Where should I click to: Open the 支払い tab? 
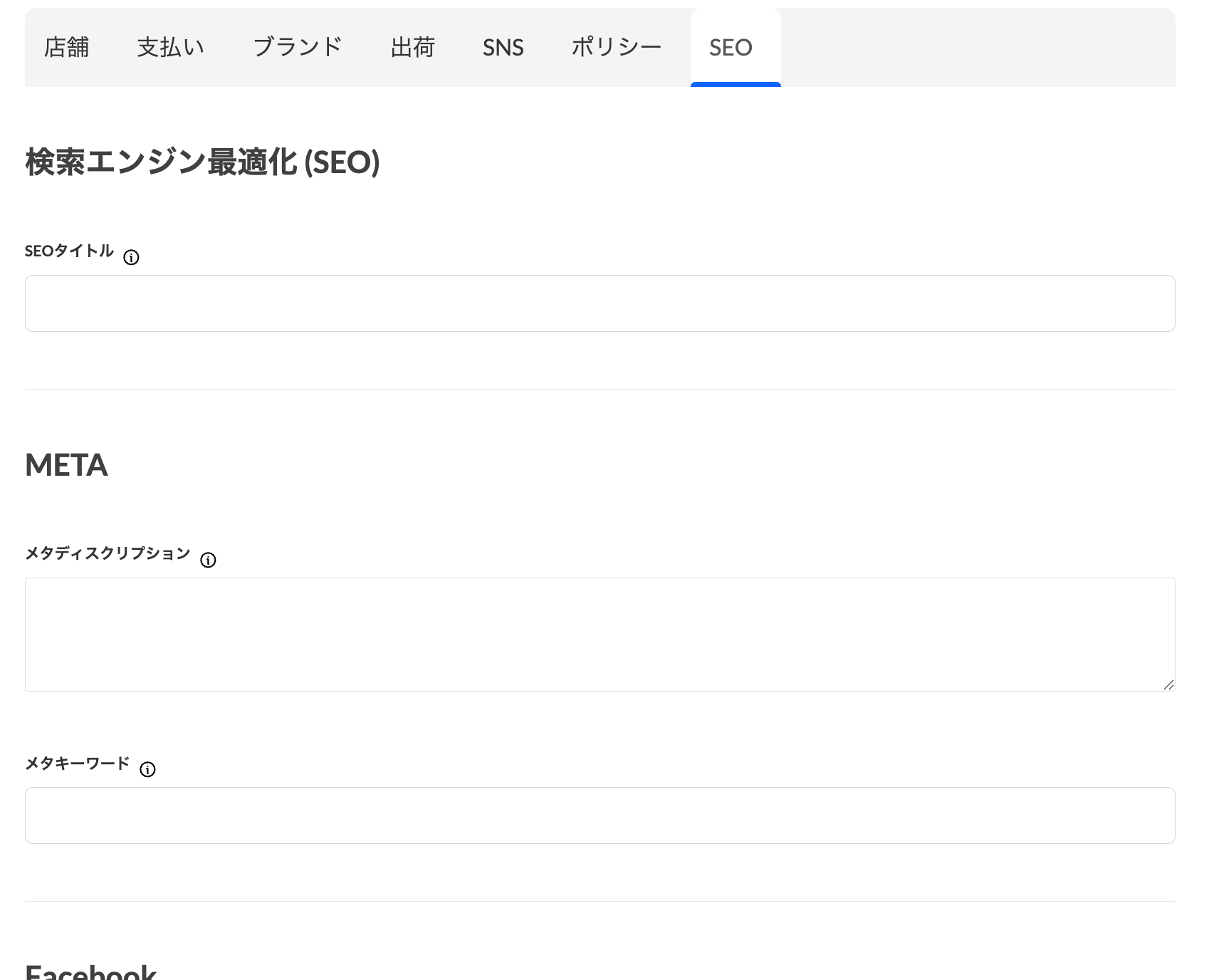coord(171,48)
